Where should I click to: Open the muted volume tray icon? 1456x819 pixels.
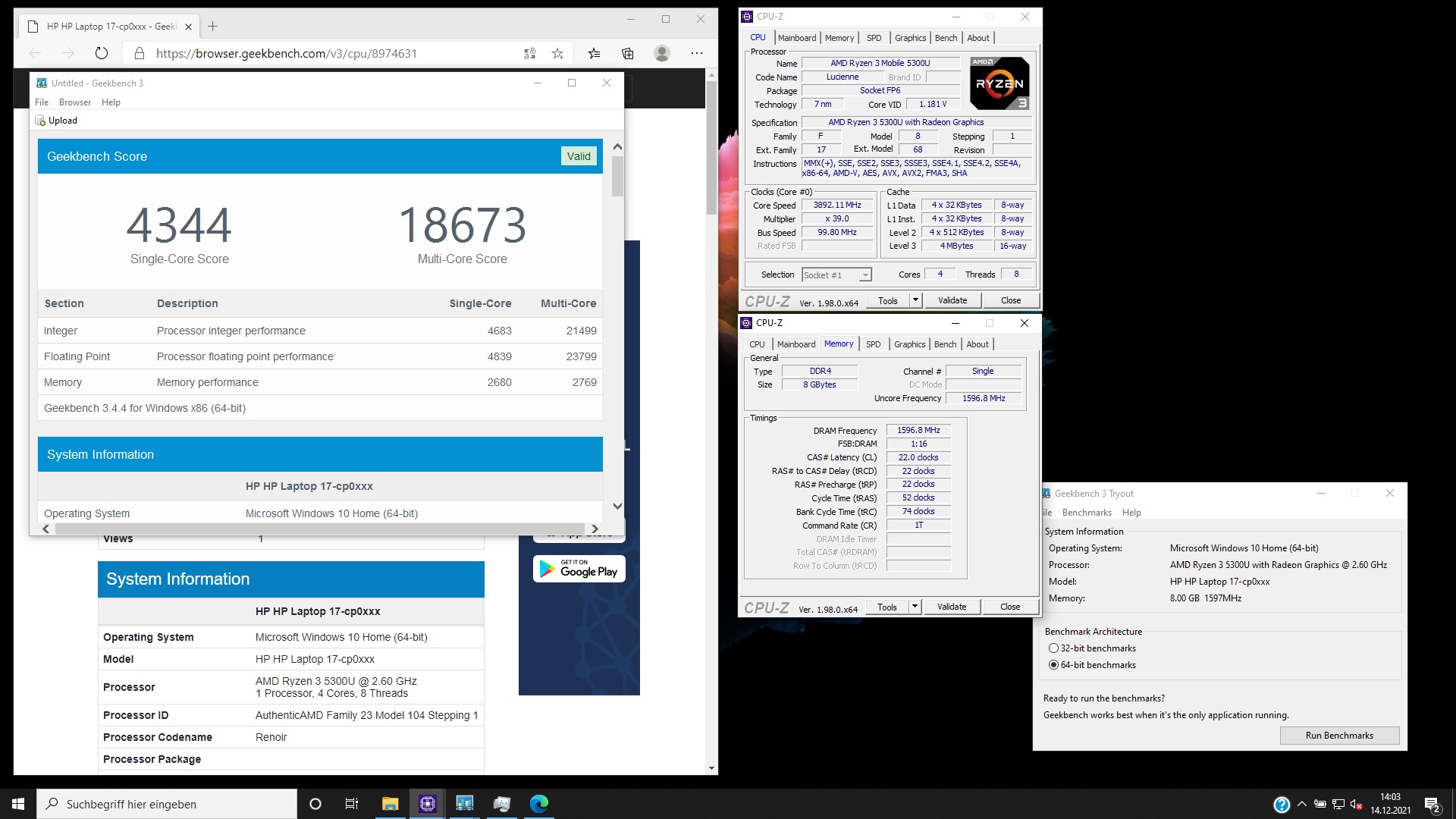click(x=1357, y=805)
